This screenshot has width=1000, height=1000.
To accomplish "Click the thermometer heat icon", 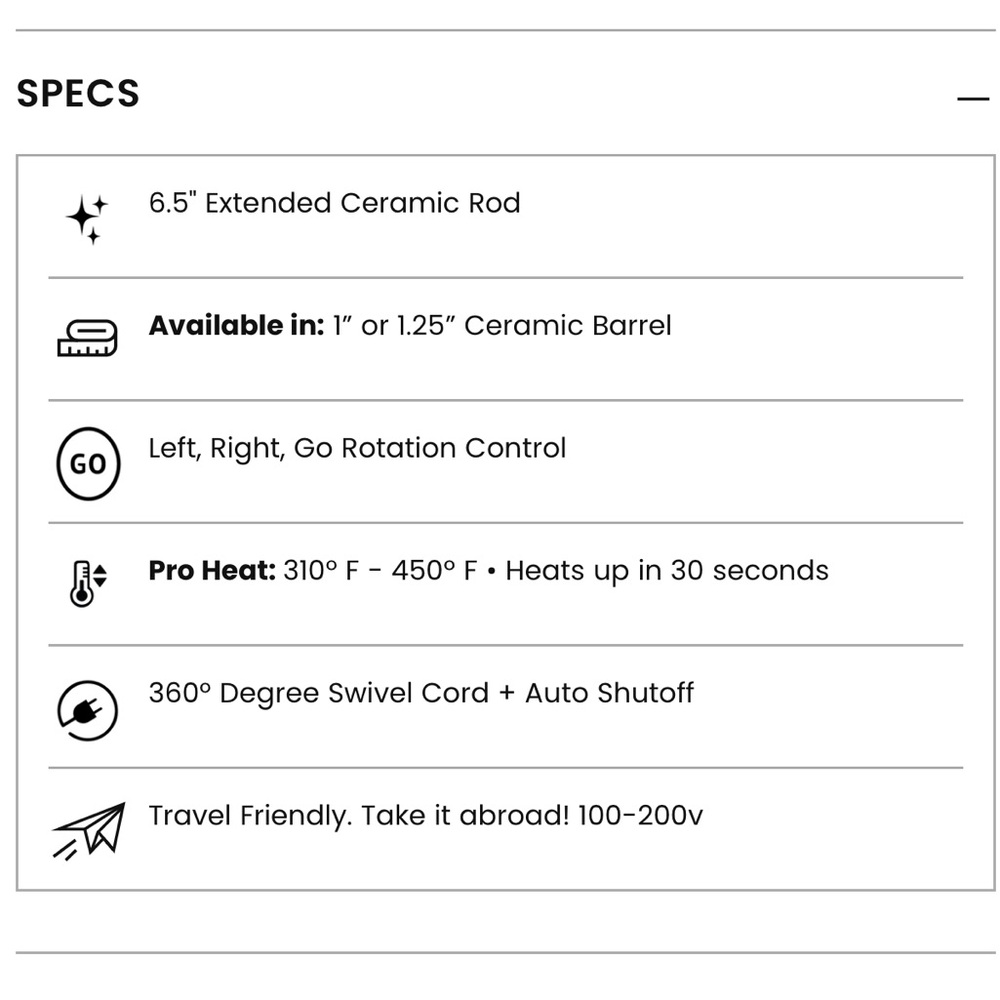I will pos(88,584).
